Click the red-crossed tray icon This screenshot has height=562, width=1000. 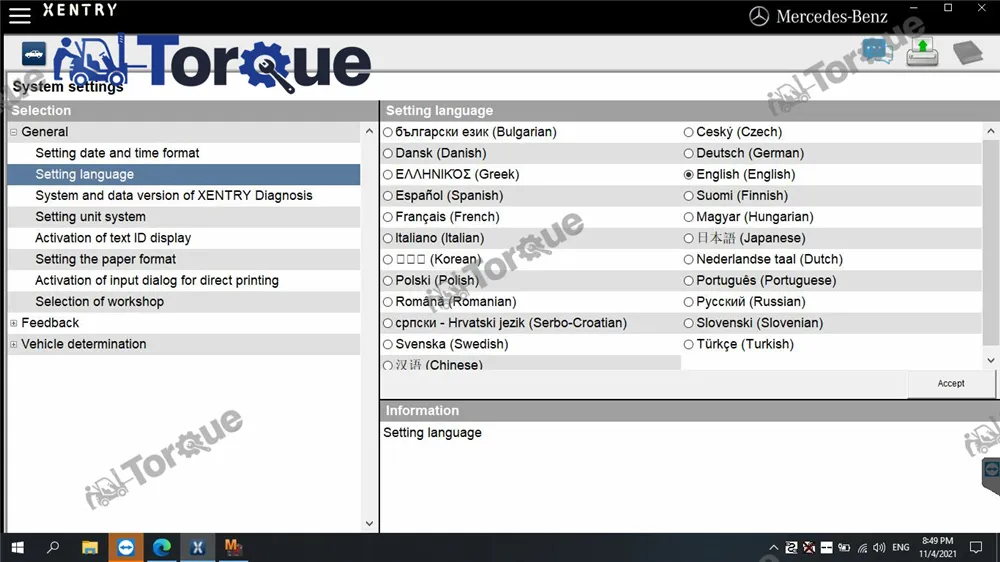tap(809, 547)
